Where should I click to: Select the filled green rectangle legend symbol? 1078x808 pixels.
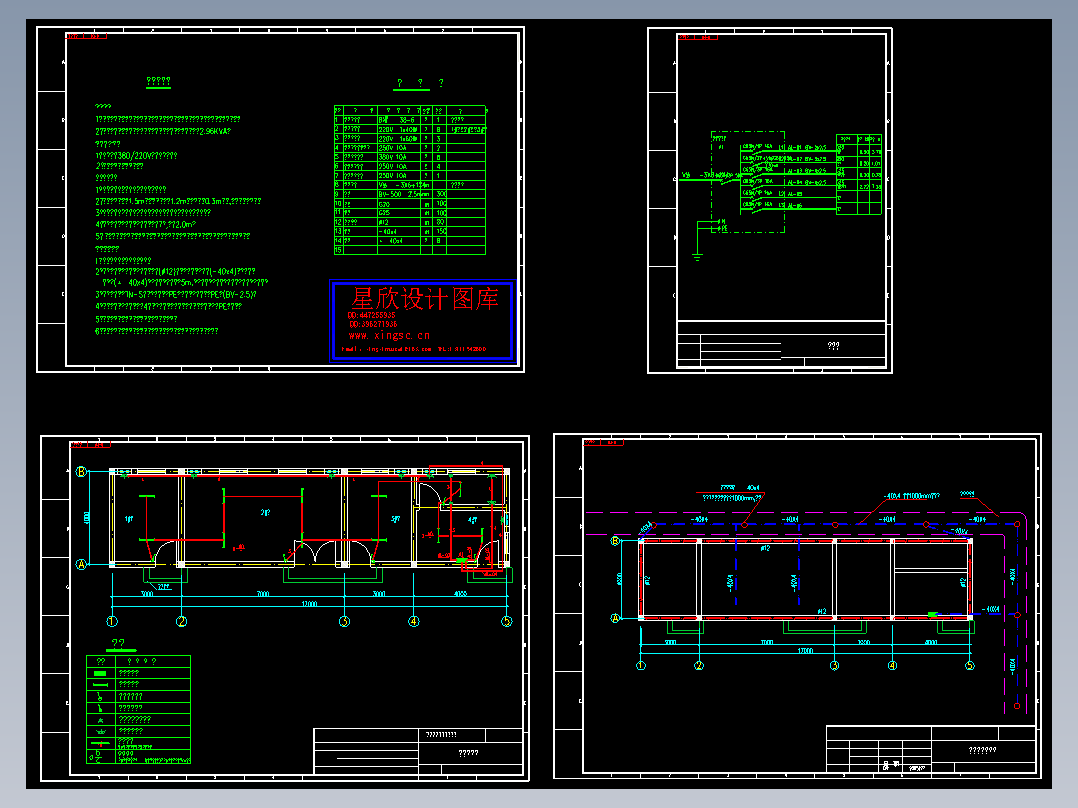[100, 673]
